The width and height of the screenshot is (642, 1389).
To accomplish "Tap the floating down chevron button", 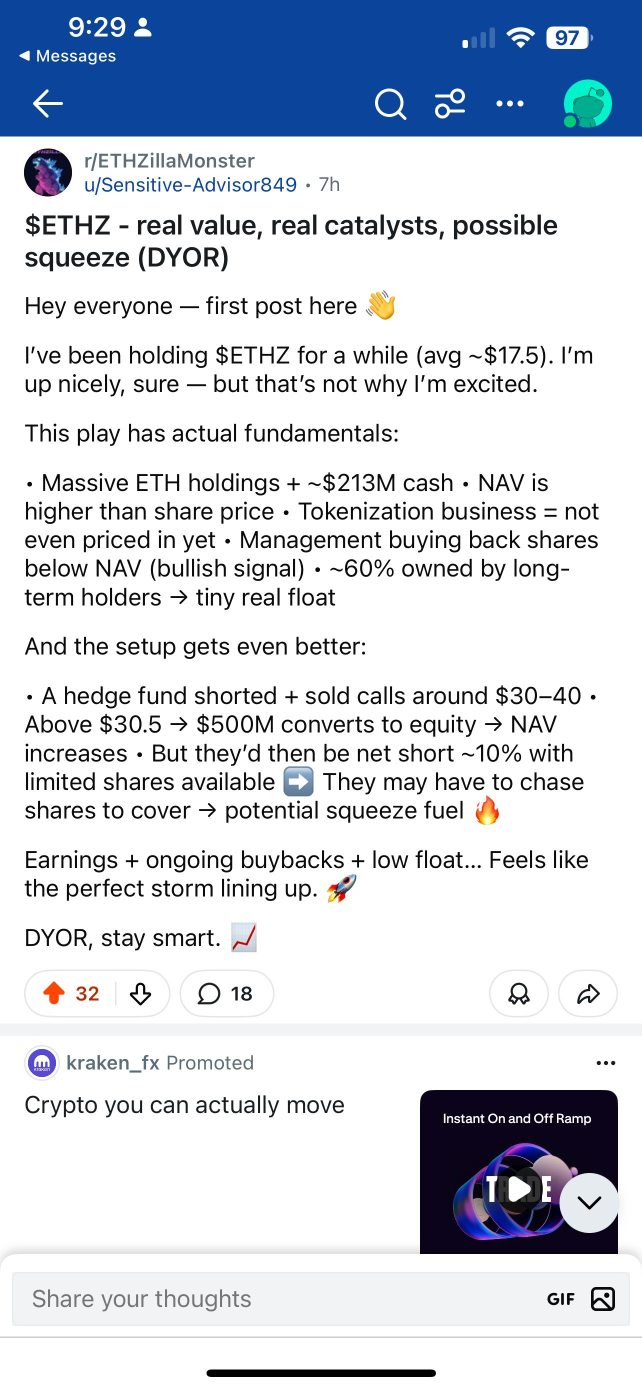I will point(589,1202).
